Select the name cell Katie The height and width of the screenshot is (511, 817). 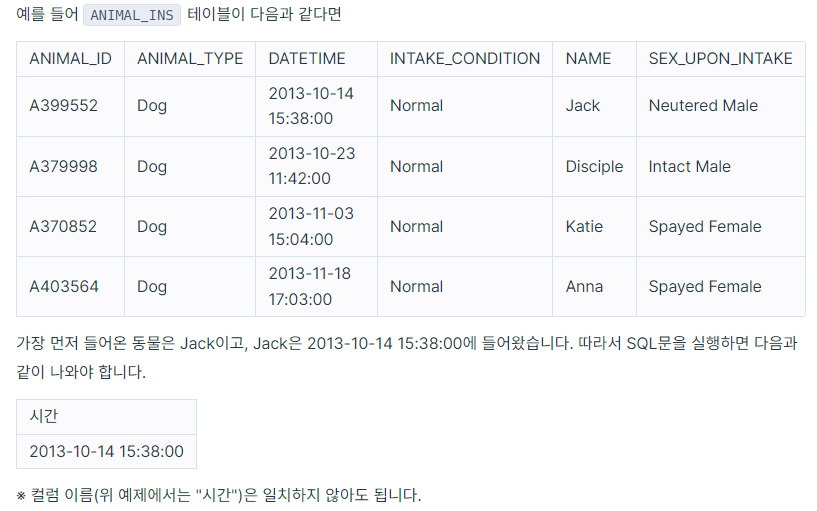595,227
